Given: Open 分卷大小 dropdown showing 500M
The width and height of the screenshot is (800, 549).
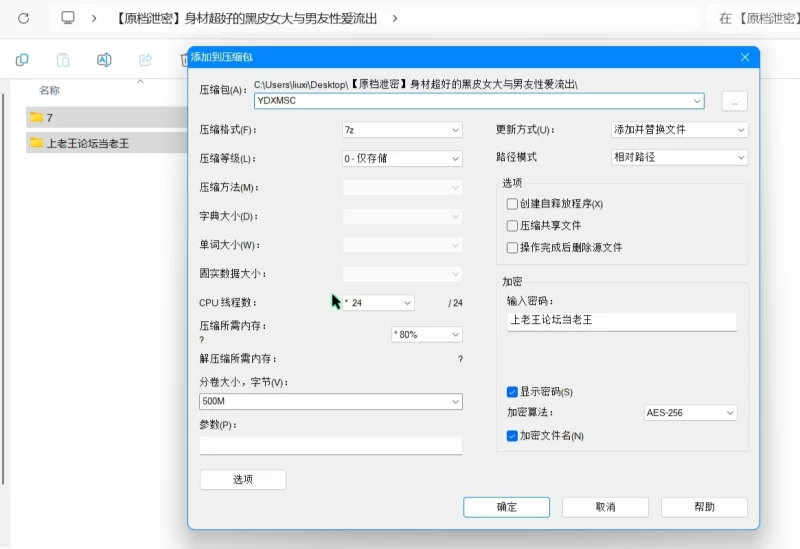Looking at the screenshot, I should click(331, 402).
